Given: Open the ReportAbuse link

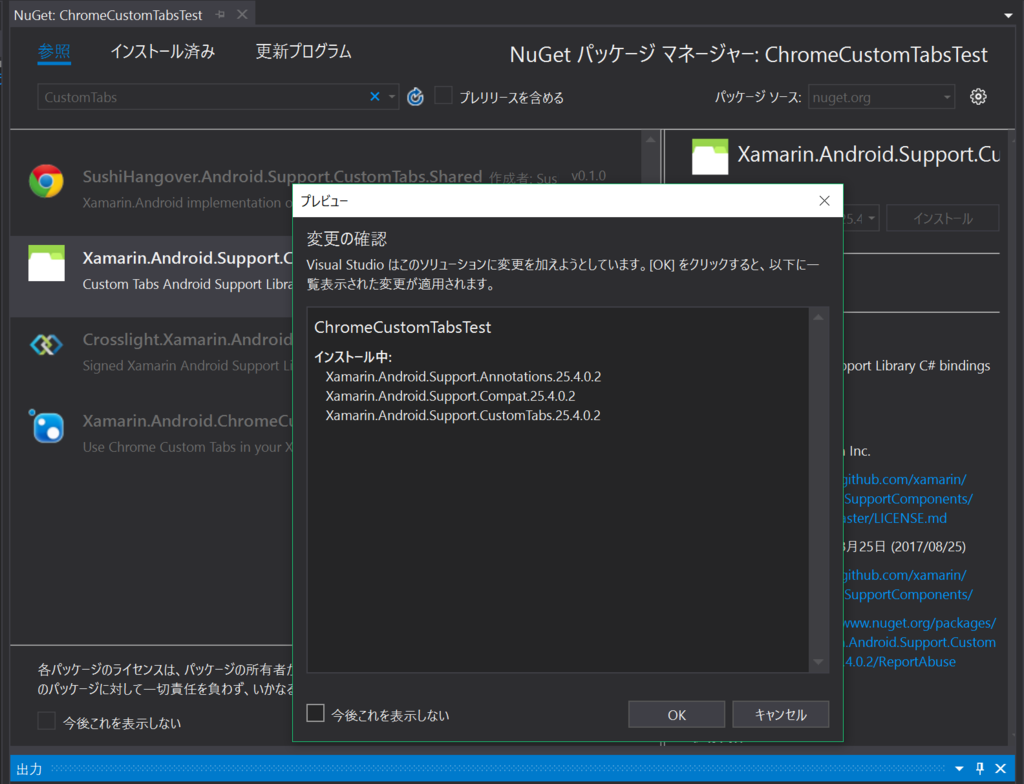Looking at the screenshot, I should tap(899, 662).
